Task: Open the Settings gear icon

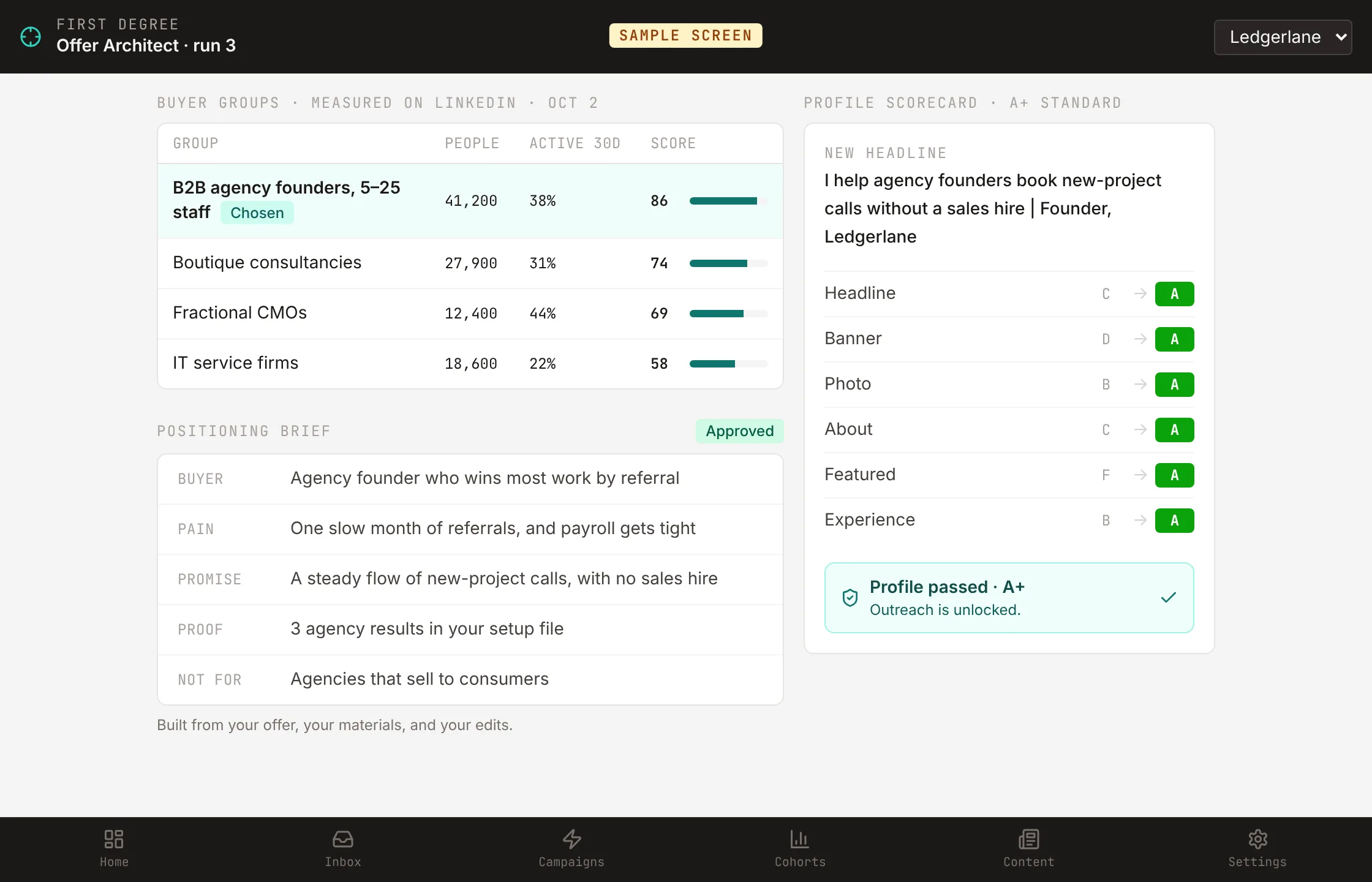Action: (x=1257, y=839)
